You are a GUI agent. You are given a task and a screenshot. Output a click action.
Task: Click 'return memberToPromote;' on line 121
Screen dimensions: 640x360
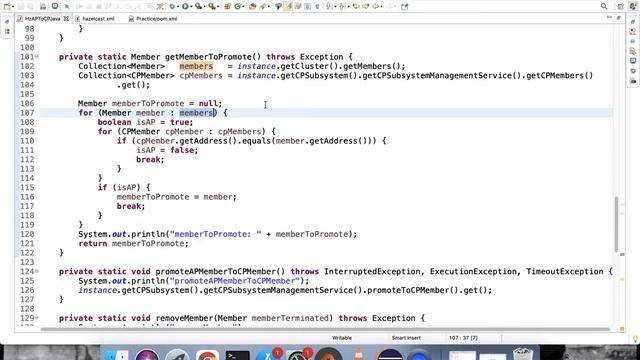[133, 244]
